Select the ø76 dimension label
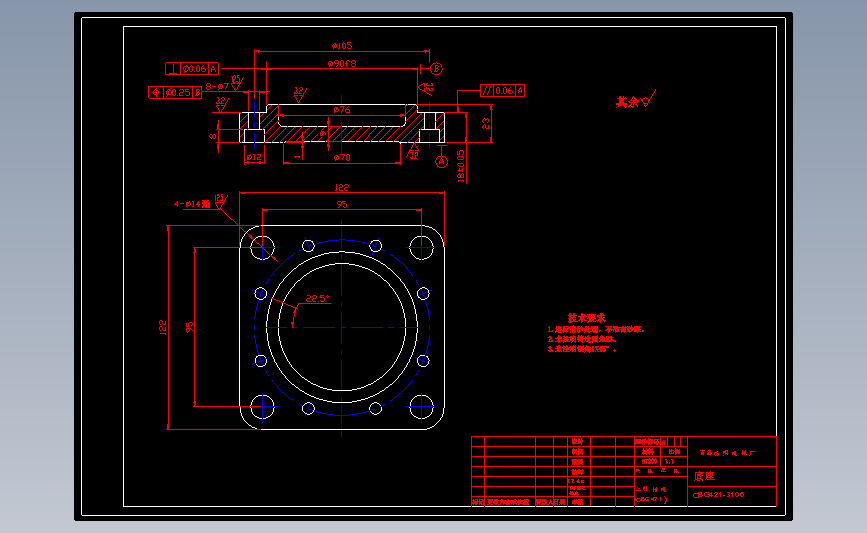 click(x=342, y=109)
